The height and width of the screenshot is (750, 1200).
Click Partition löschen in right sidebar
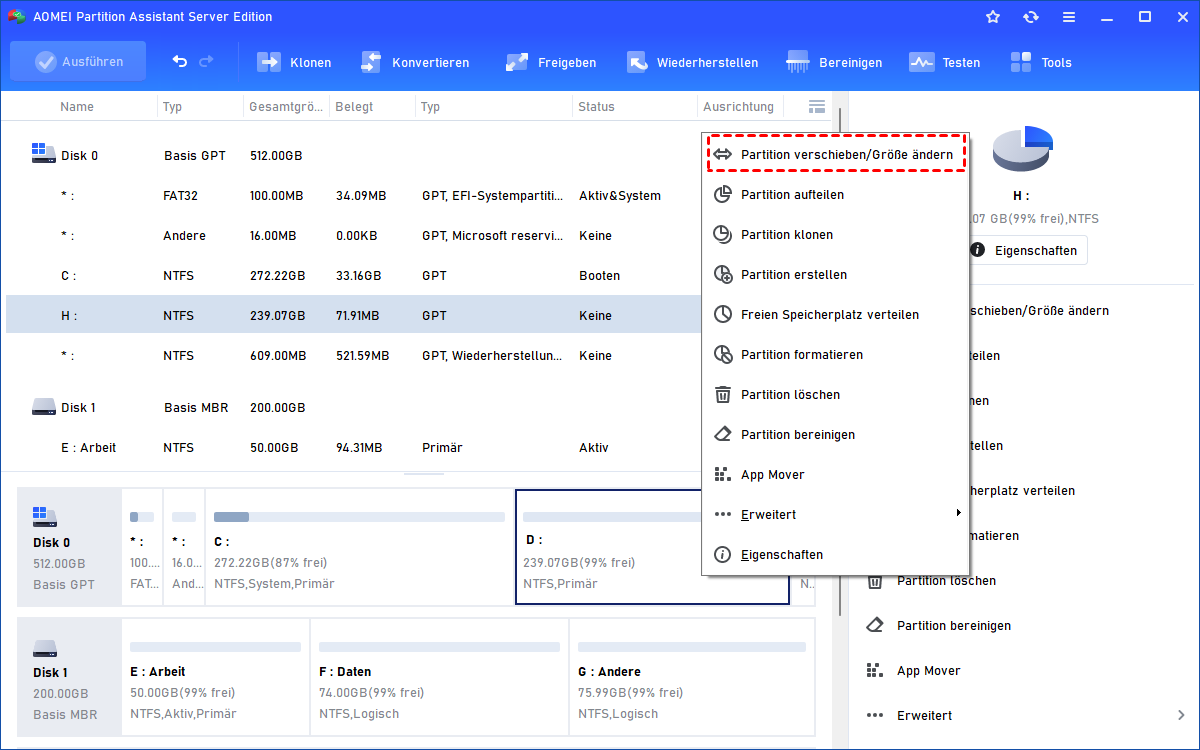pos(946,580)
